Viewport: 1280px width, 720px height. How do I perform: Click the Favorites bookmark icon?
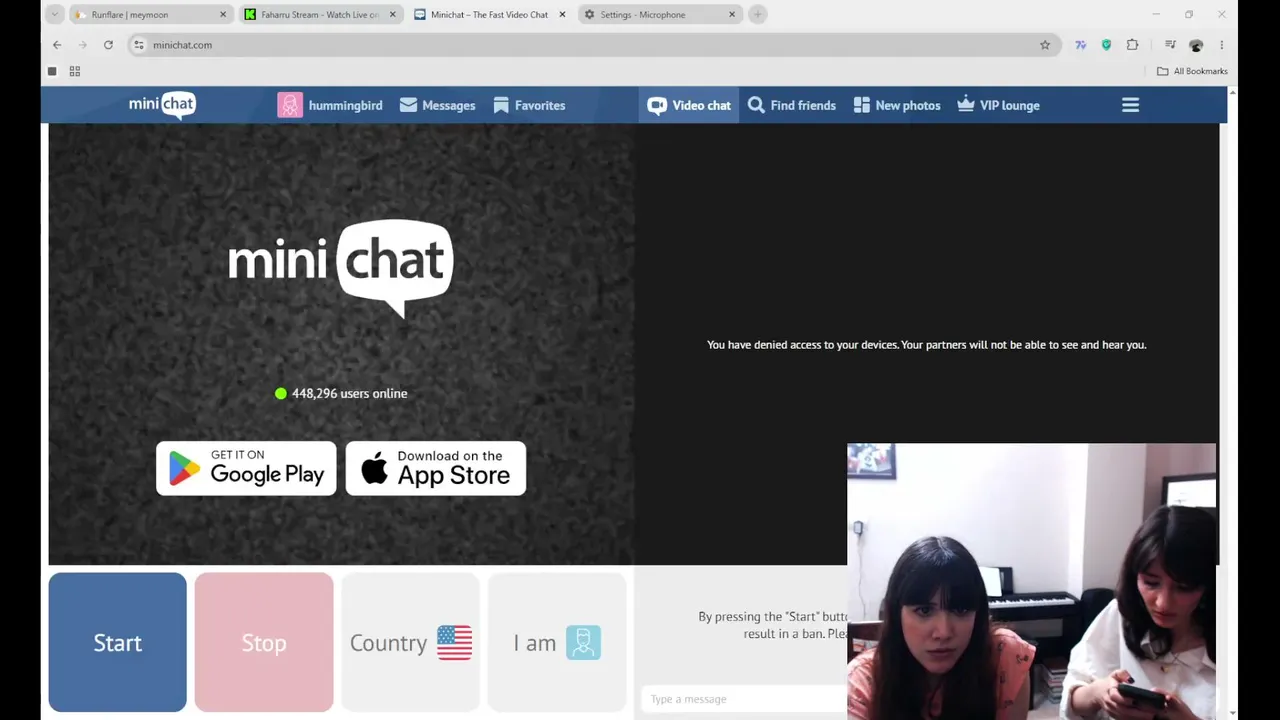[x=501, y=105]
